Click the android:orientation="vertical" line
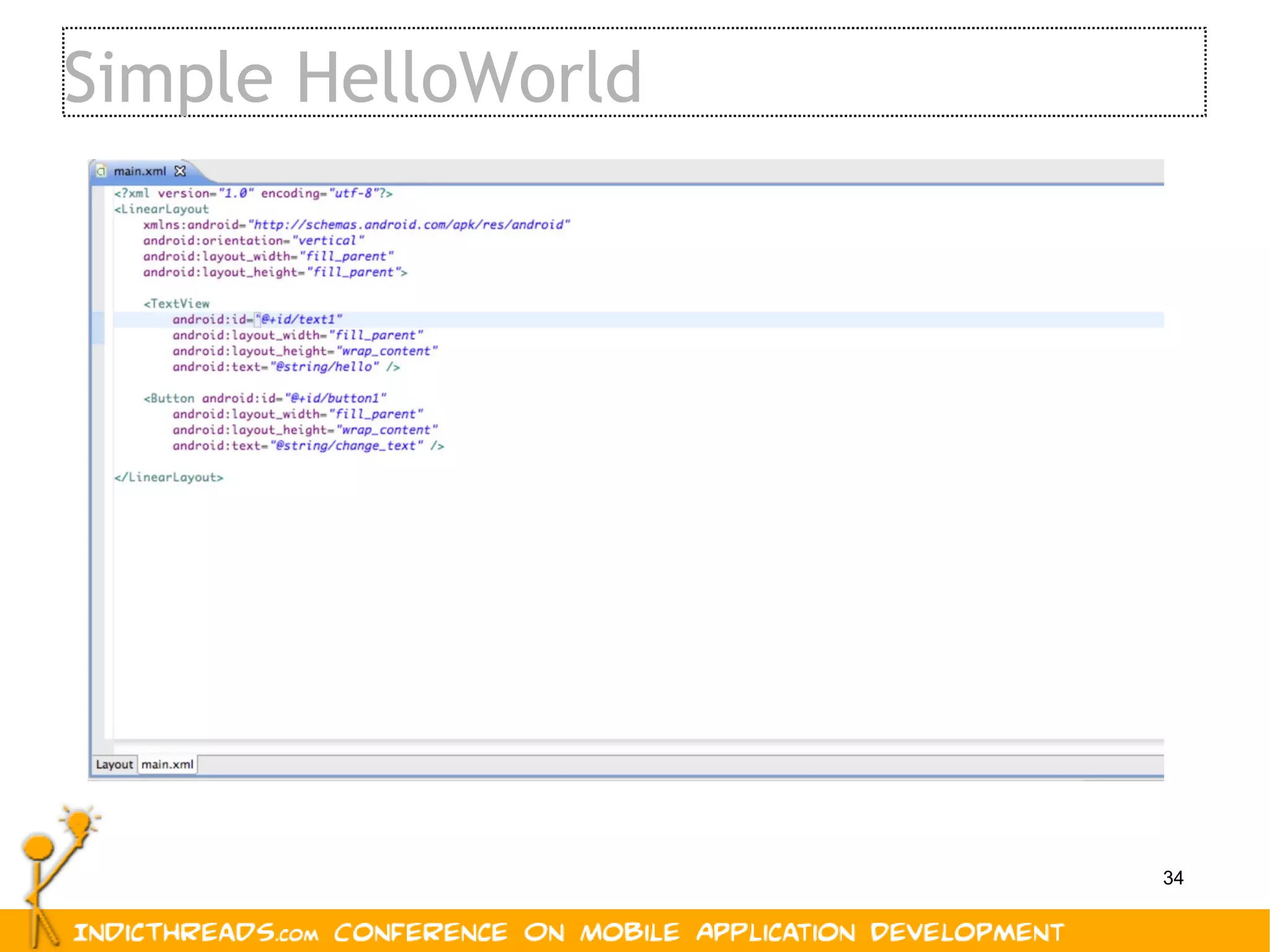This screenshot has width=1270, height=952. click(x=254, y=241)
